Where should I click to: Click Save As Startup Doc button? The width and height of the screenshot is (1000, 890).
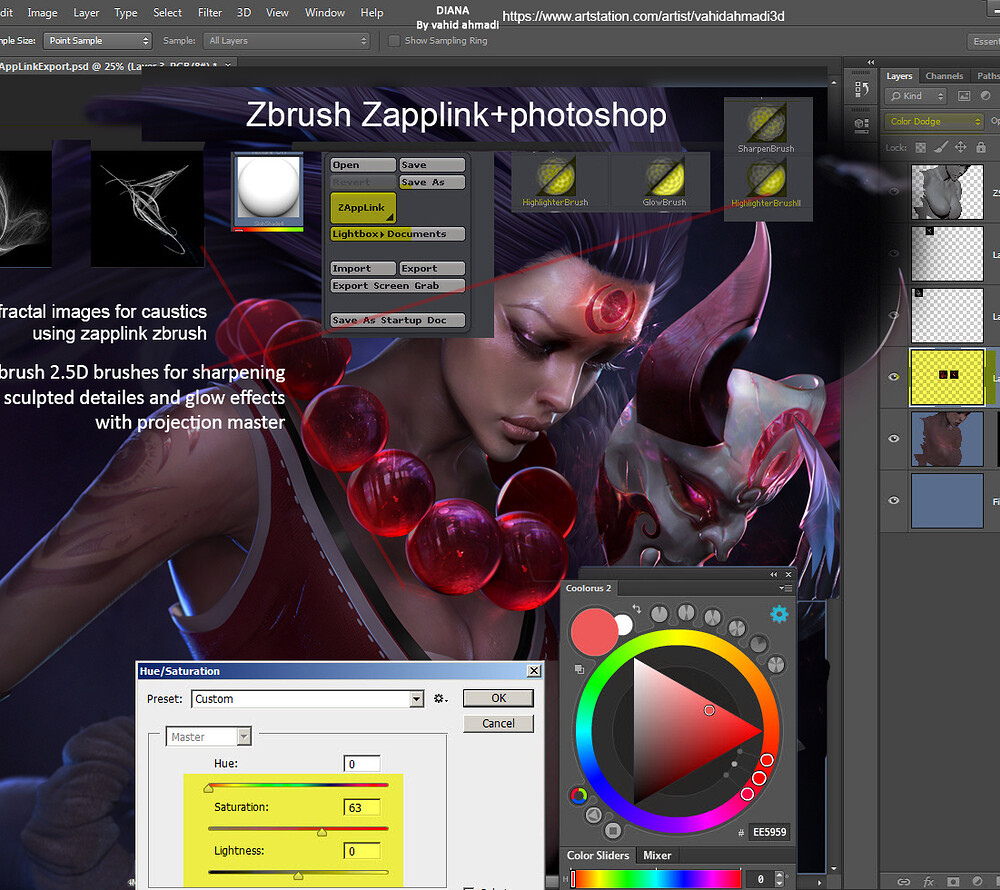(397, 320)
